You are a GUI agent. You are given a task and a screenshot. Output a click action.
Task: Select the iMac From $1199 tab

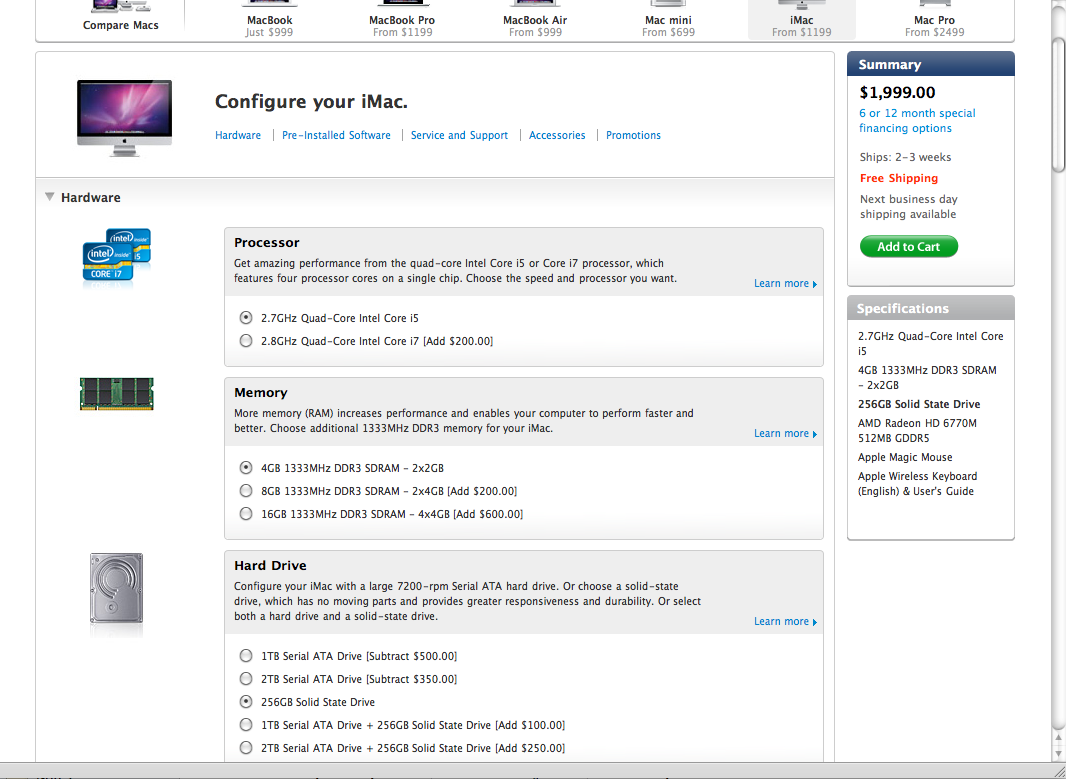click(x=802, y=20)
